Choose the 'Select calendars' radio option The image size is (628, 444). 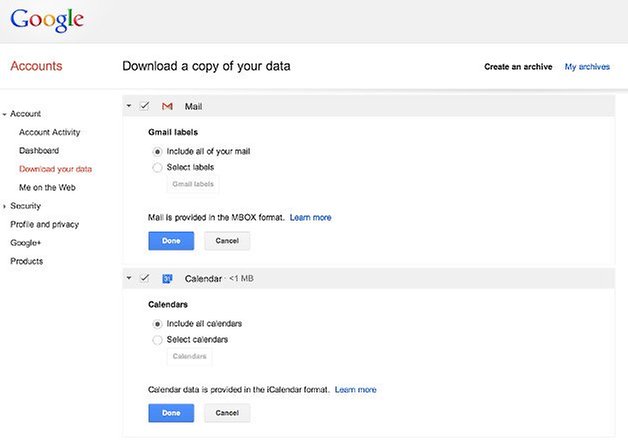pos(157,340)
